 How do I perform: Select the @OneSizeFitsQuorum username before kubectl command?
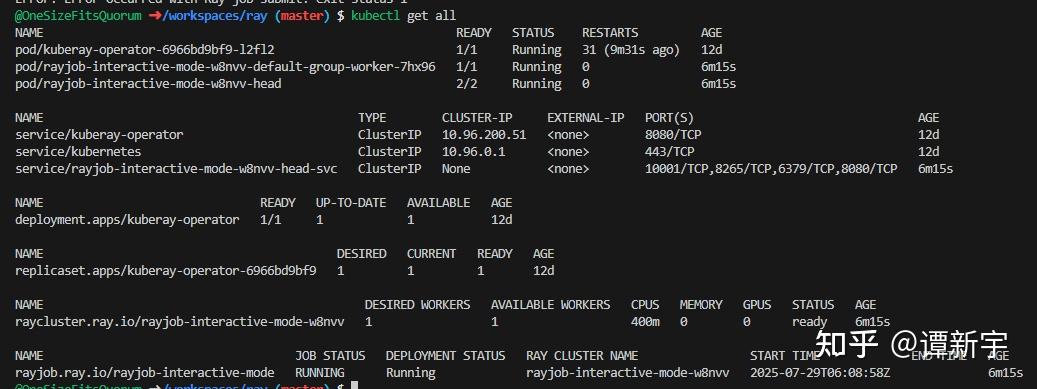coord(78,15)
